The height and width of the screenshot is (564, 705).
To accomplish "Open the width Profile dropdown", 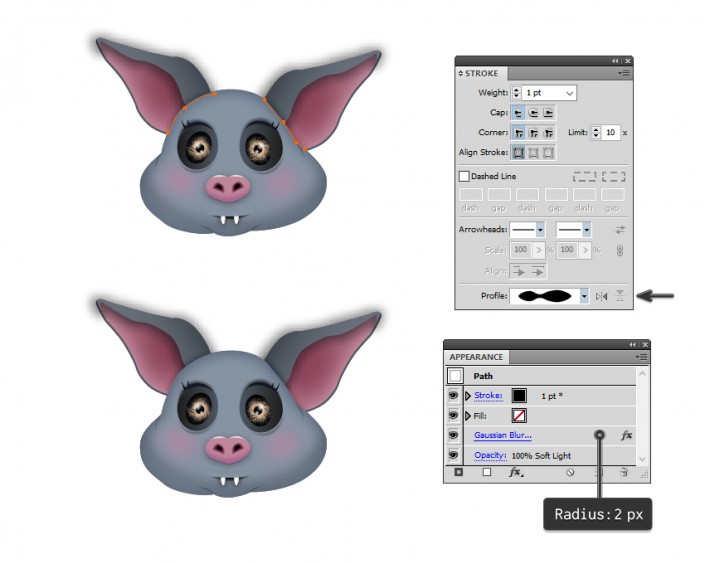I will coord(584,296).
